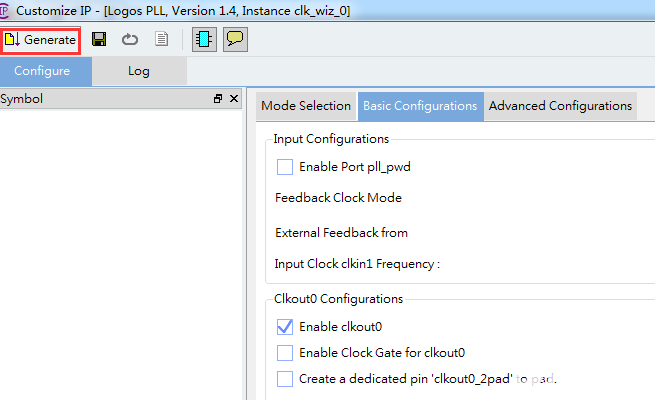Select the Basic Configurations tab

pyautogui.click(x=420, y=106)
